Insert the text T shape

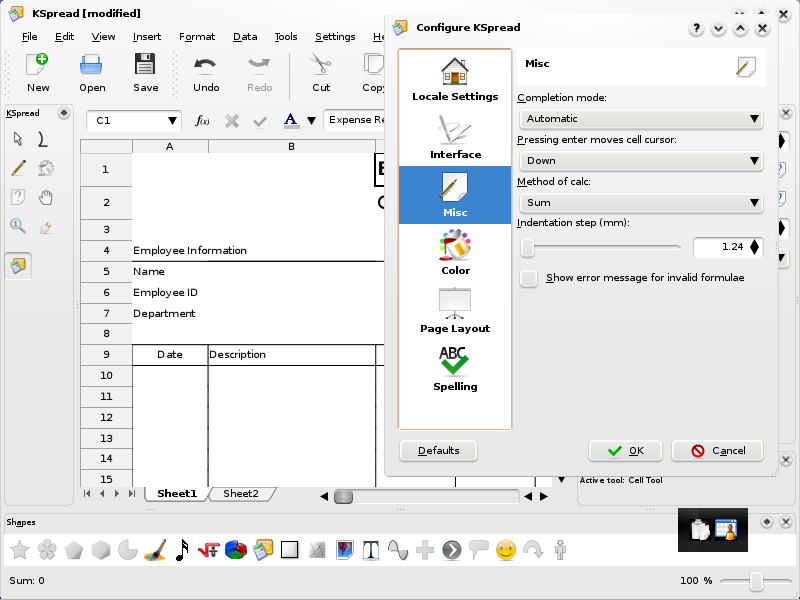[371, 550]
